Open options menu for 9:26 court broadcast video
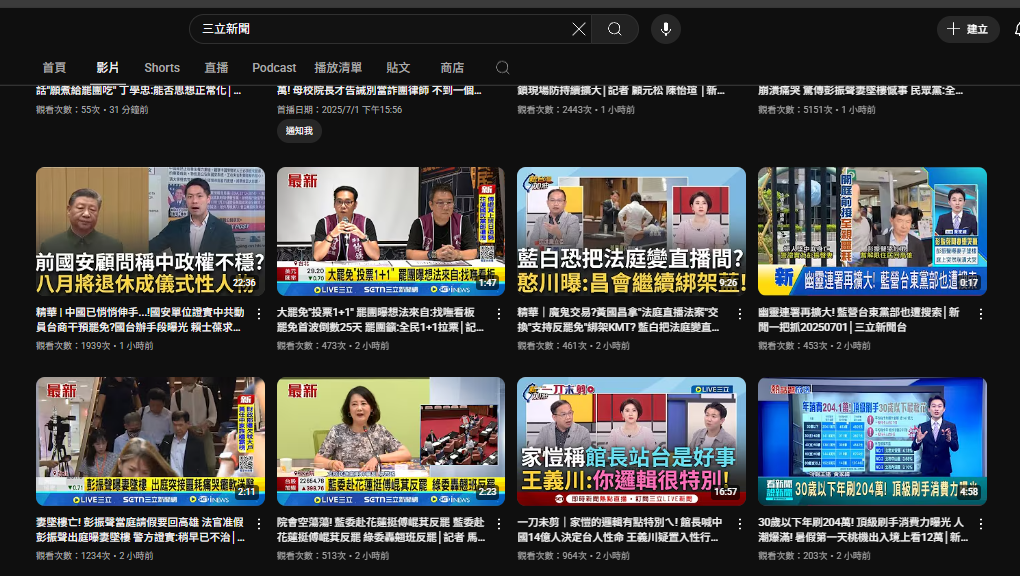Viewport: 1020px width, 576px height. click(740, 314)
